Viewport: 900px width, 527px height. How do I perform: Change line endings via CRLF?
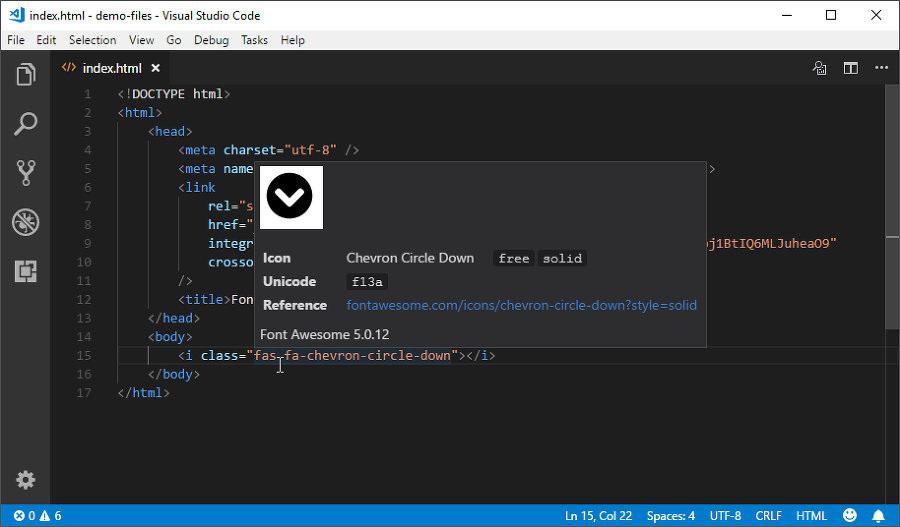tap(768, 516)
